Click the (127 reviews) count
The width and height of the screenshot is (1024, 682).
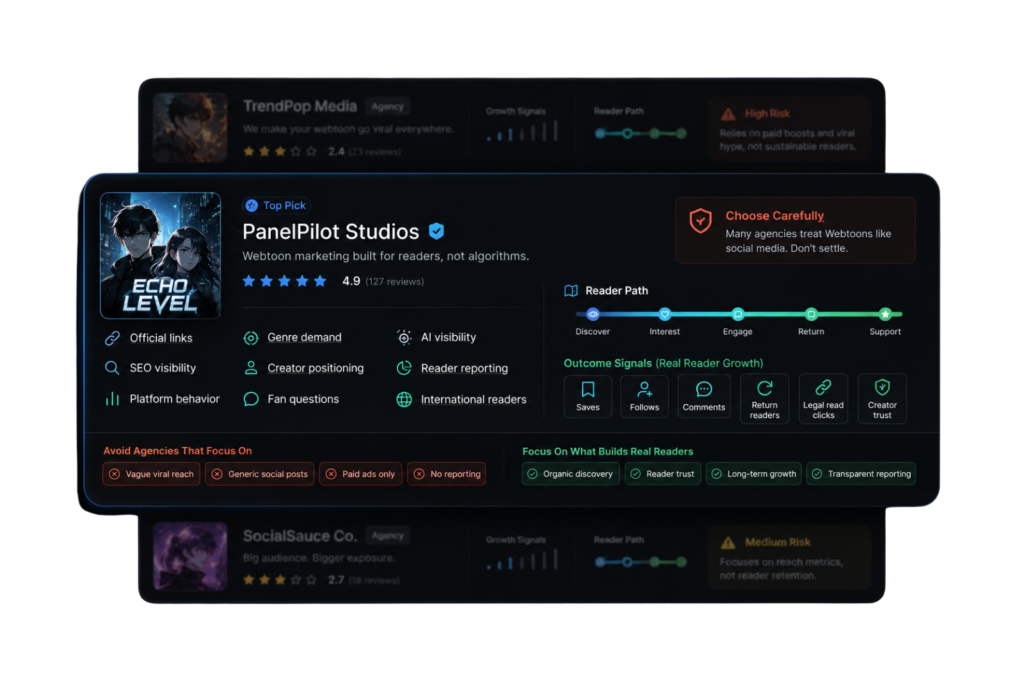(394, 282)
